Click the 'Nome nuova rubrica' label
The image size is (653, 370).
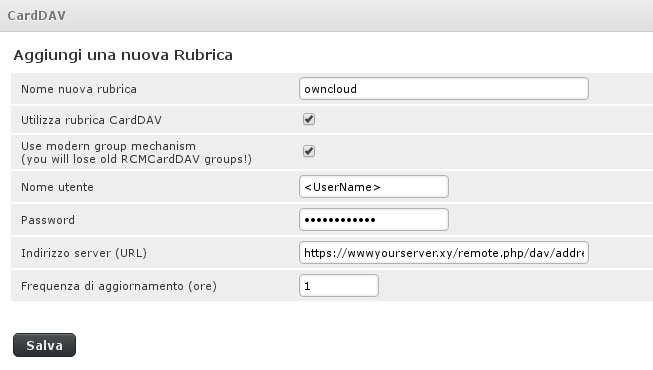pyautogui.click(x=79, y=89)
